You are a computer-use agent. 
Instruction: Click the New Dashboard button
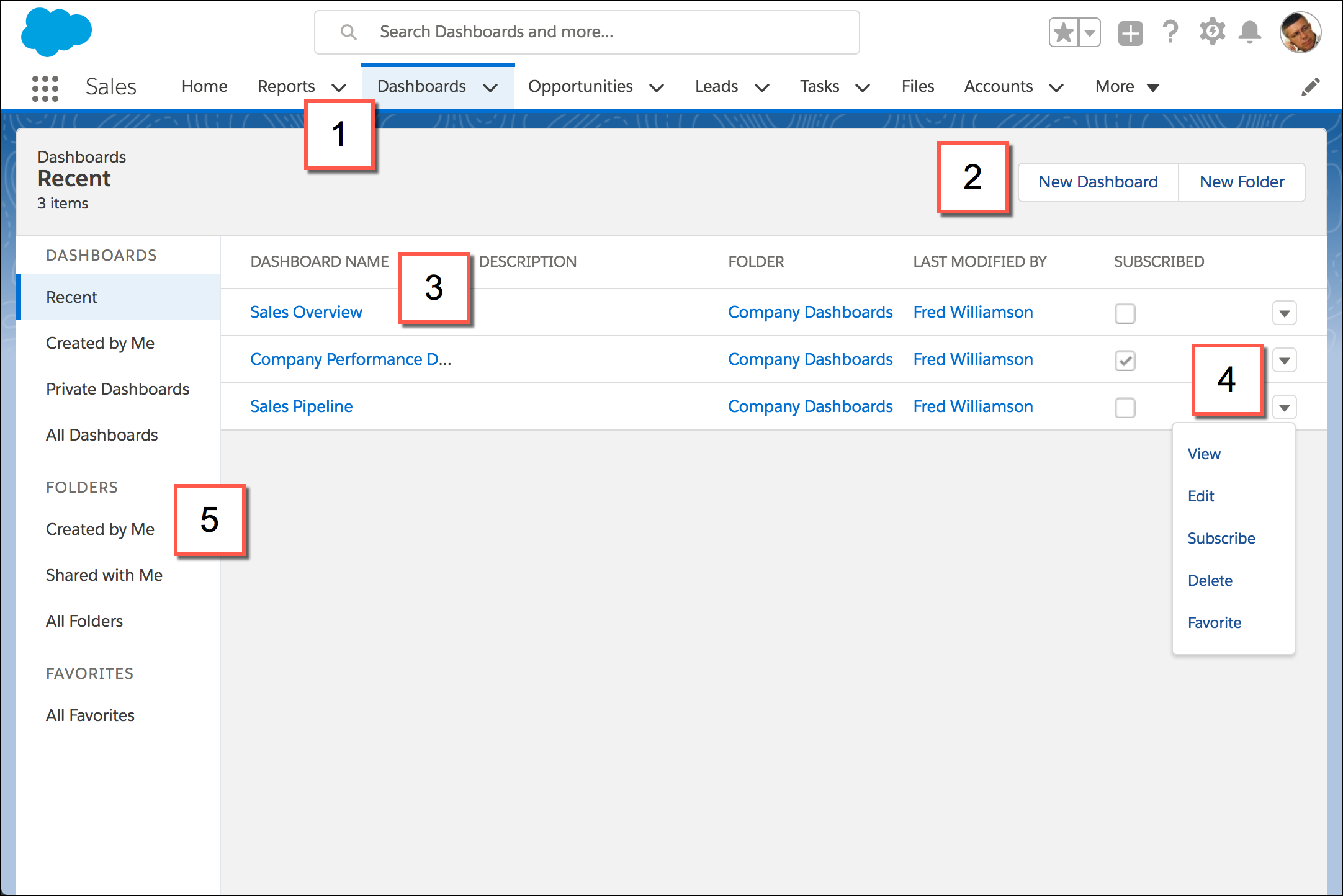pyautogui.click(x=1098, y=182)
